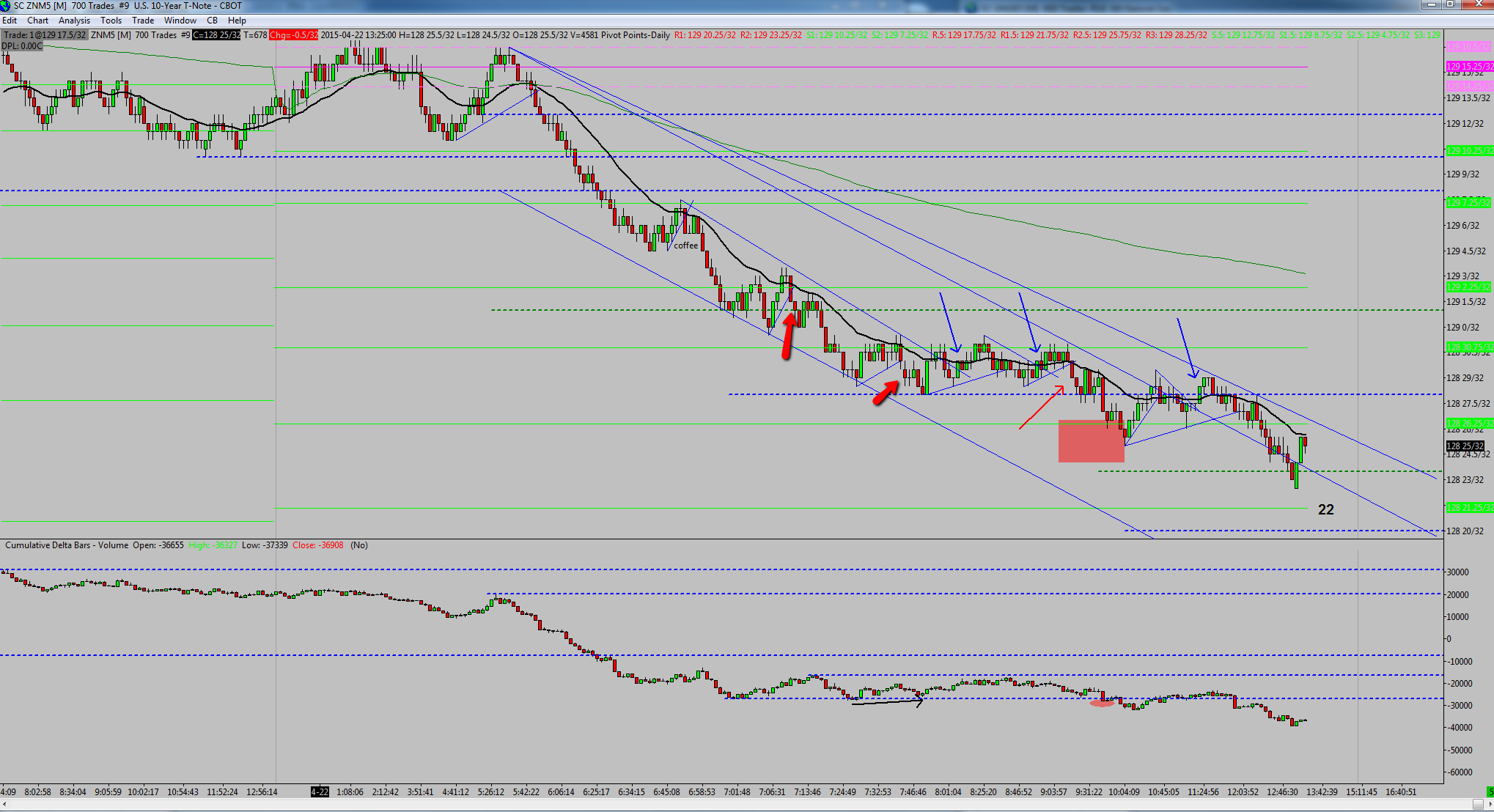Click the 'R3: 129 28.25/32' pivot value

(x=1177, y=35)
